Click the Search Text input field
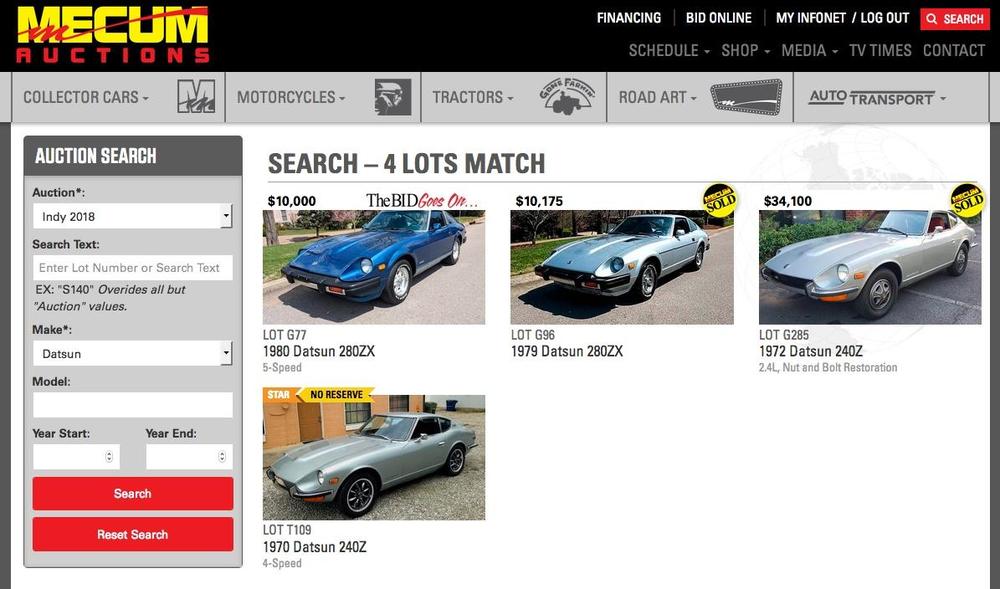 pyautogui.click(x=133, y=268)
